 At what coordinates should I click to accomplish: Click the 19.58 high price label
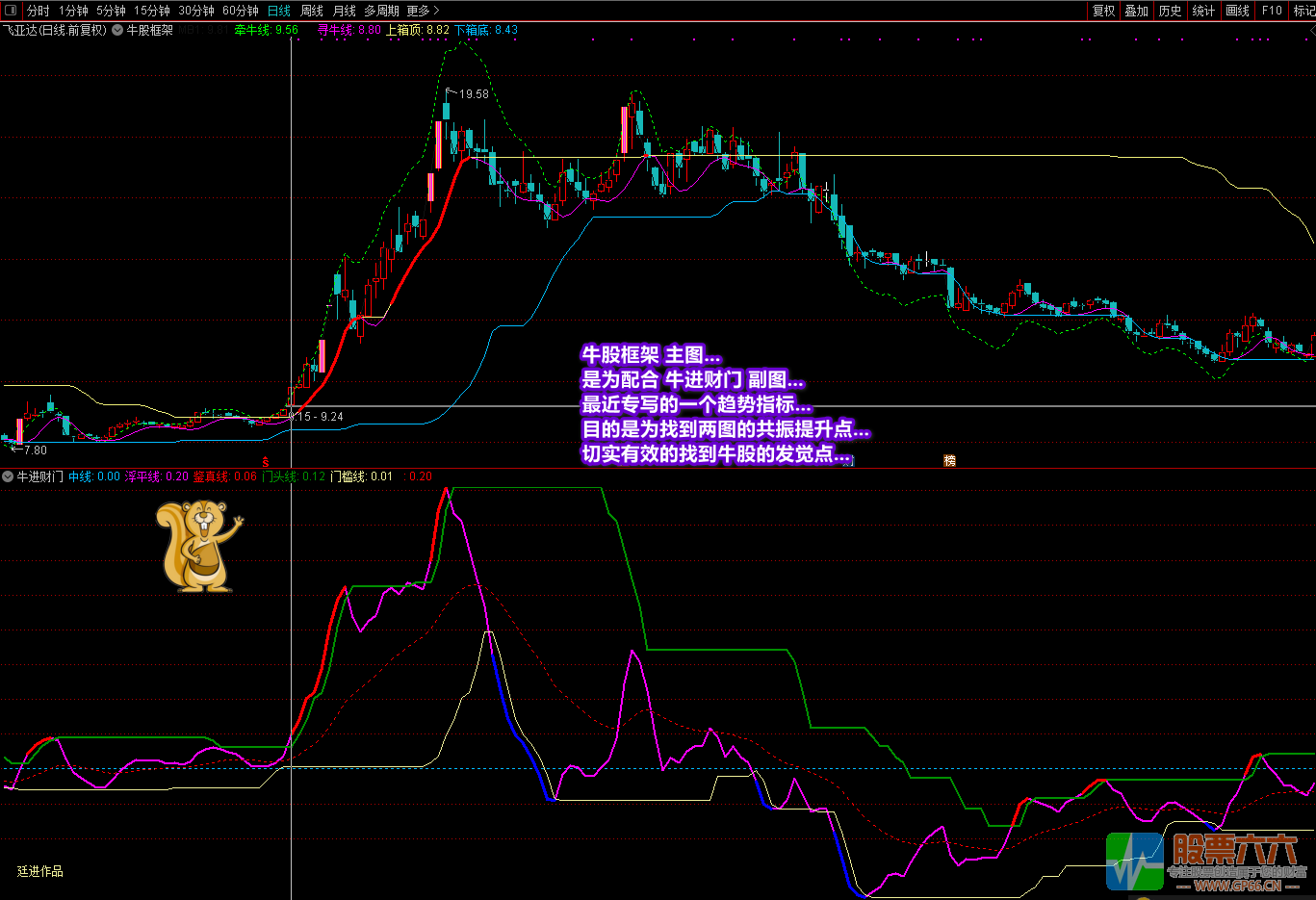coord(474,94)
